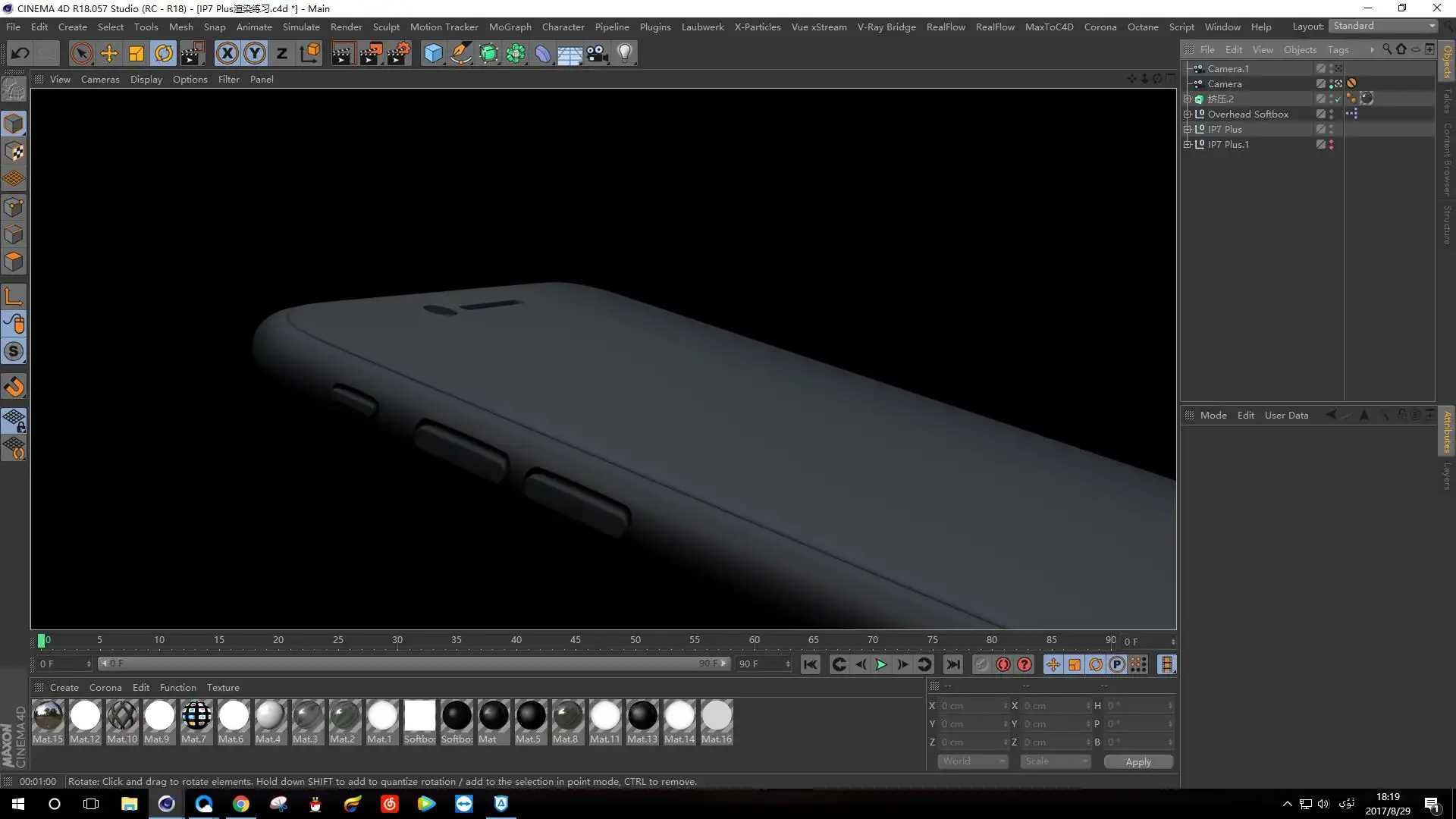Open Edit Render Settings icon

coord(397,53)
